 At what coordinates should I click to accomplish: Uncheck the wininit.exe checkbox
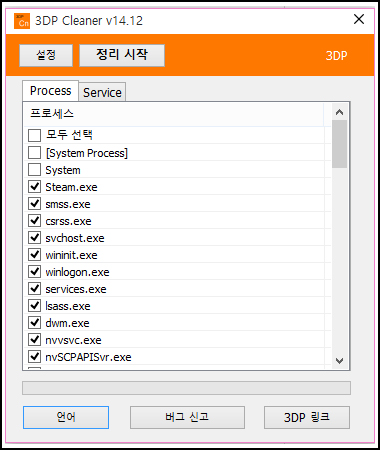pyautogui.click(x=35, y=255)
